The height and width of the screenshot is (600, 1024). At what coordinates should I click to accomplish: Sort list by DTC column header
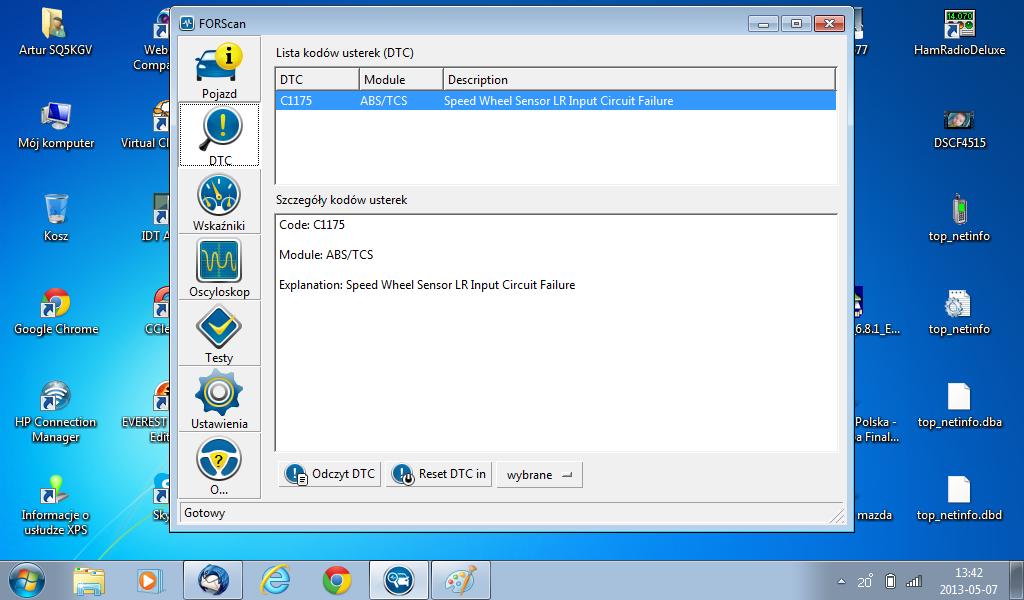[316, 80]
